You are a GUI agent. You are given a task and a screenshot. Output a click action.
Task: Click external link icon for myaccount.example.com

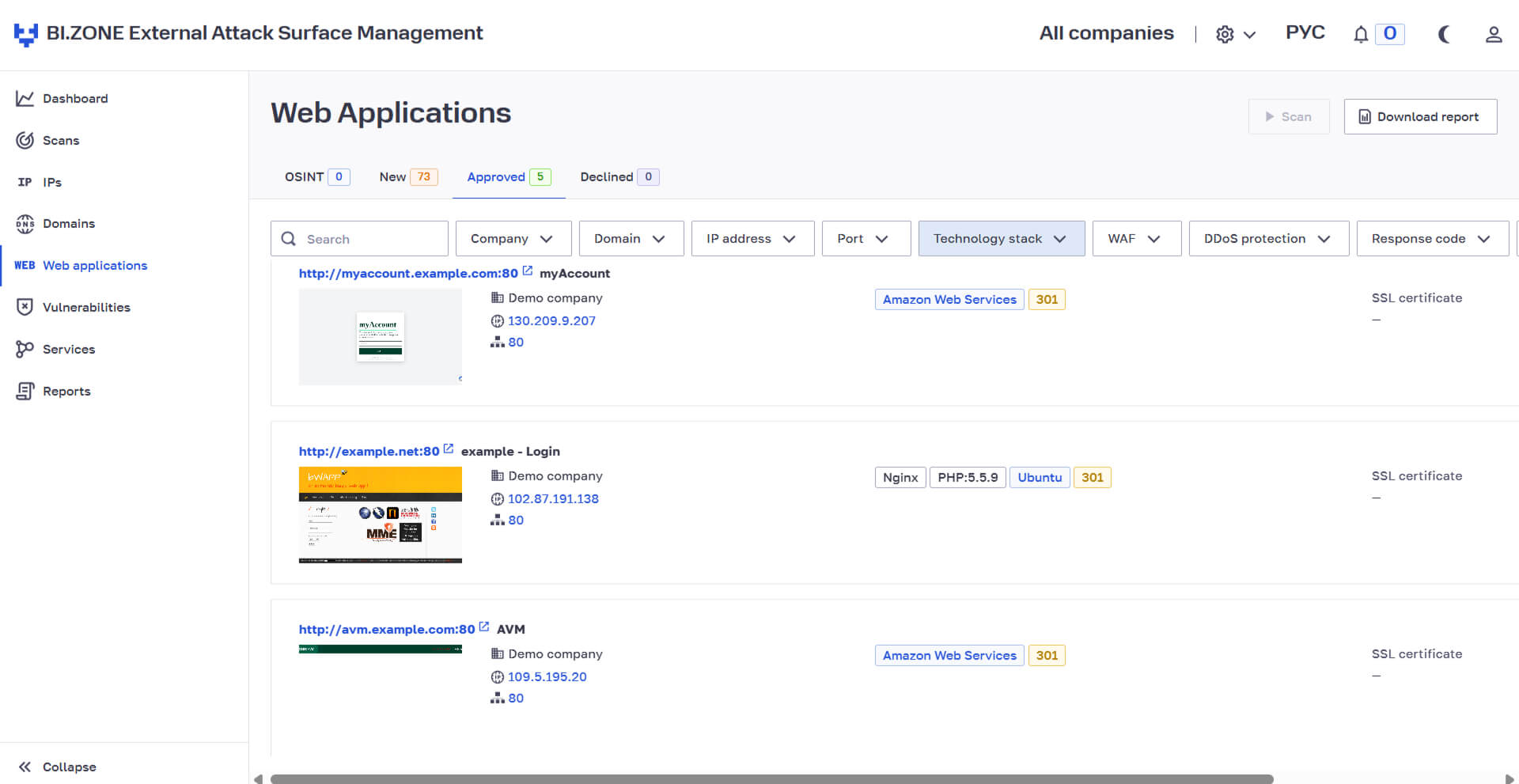(x=528, y=271)
